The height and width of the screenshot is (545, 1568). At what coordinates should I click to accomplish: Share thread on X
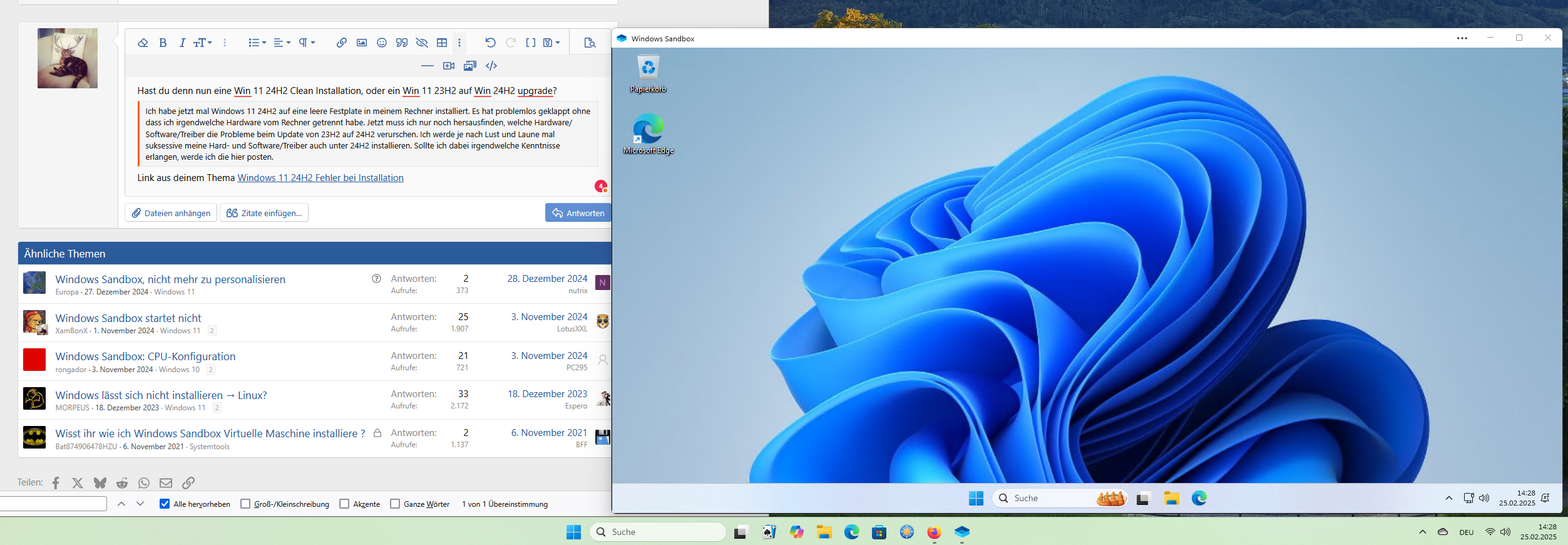tap(78, 483)
